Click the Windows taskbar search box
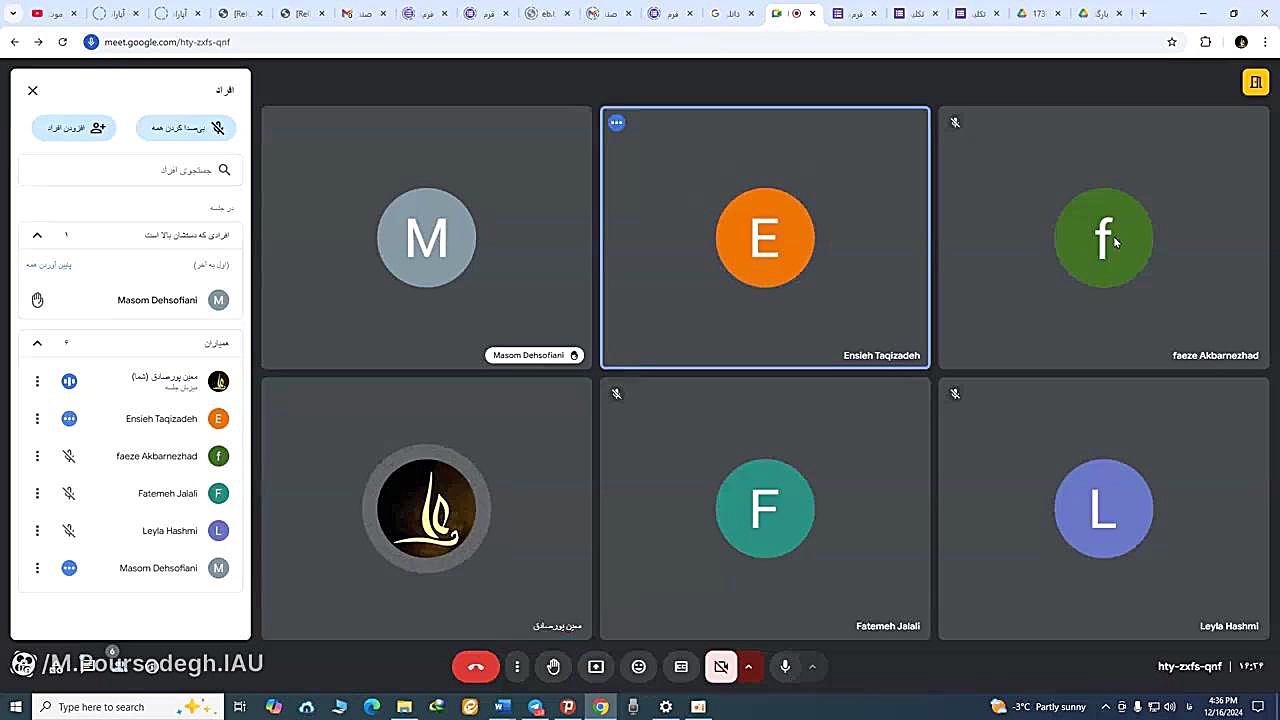The image size is (1280, 720). pos(128,707)
